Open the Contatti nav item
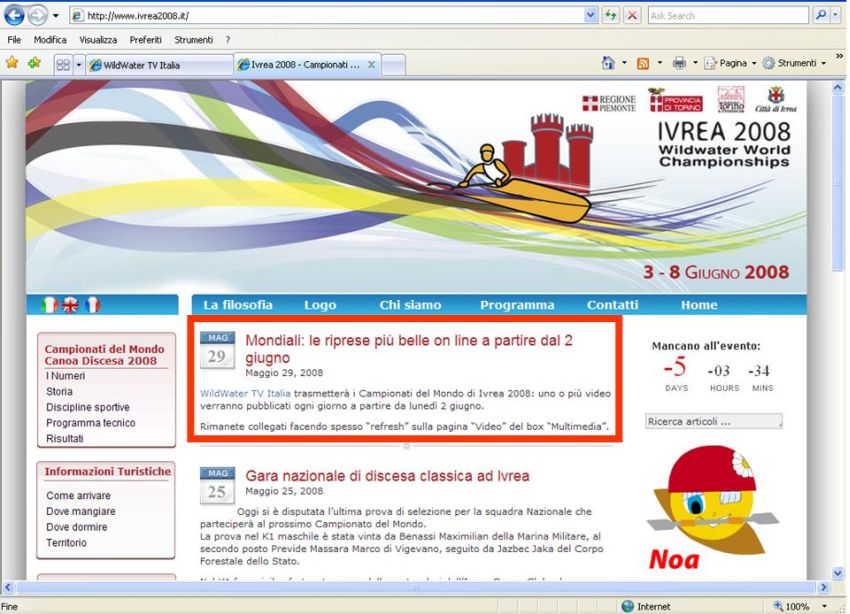850x614 pixels. click(x=613, y=305)
